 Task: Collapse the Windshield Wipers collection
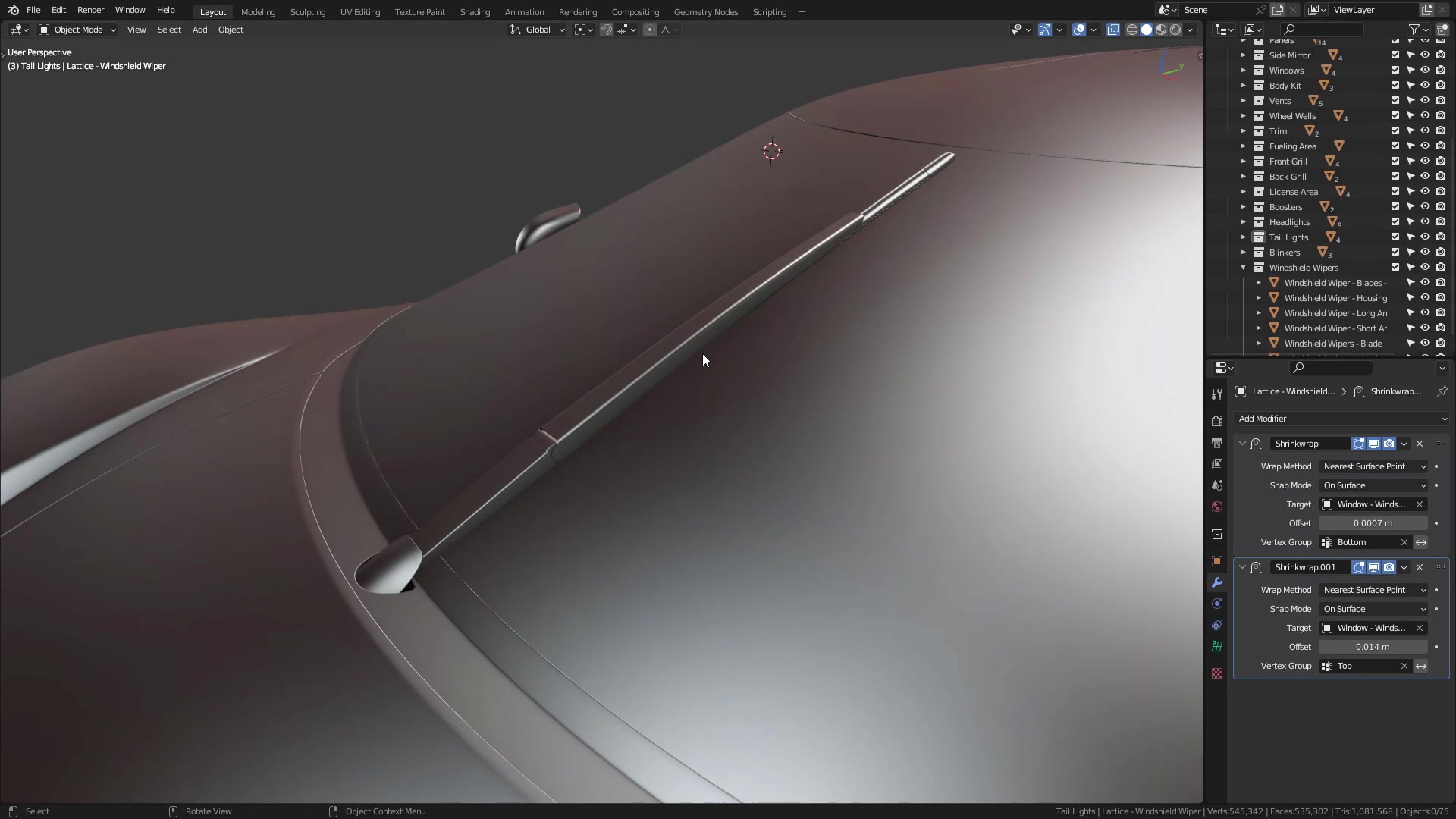1244,268
